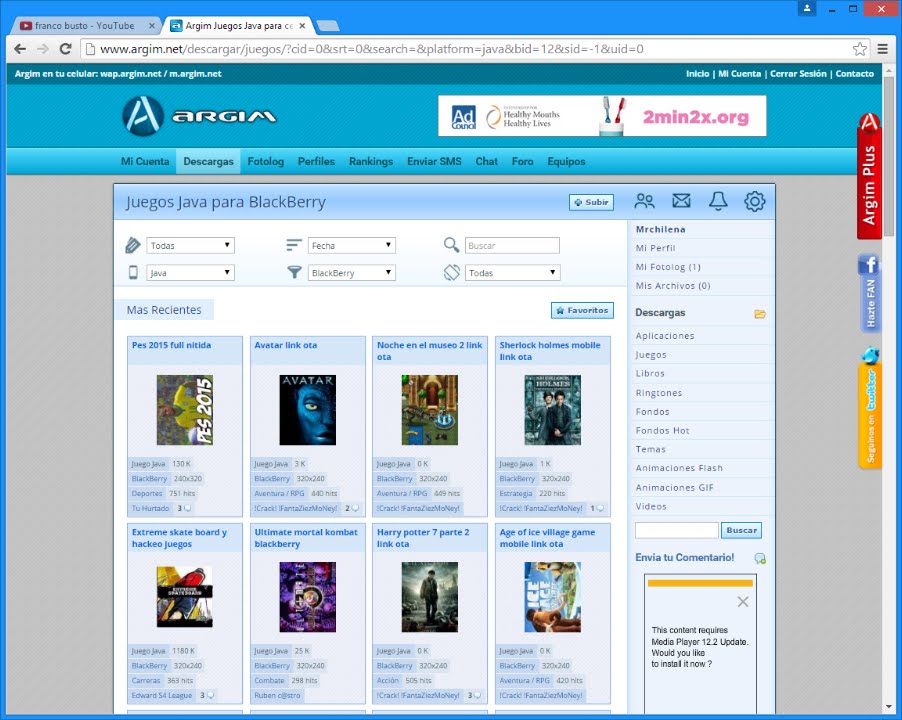The height and width of the screenshot is (720, 902).
Task: Open a new browser tab
Action: [x=328, y=26]
